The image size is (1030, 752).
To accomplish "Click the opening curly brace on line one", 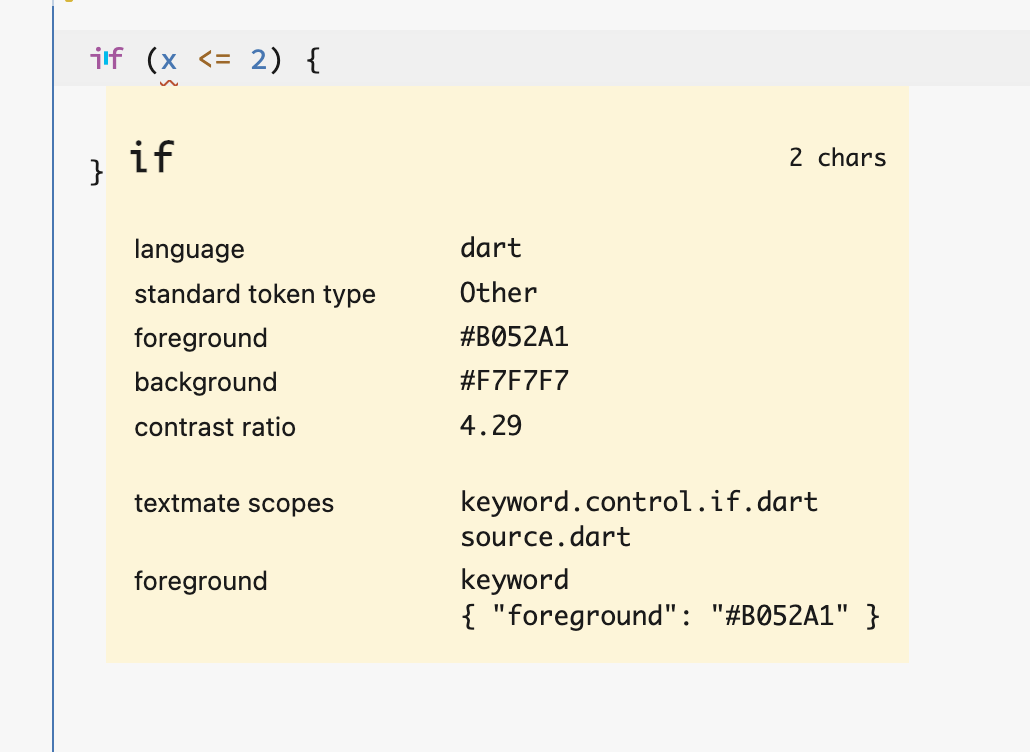I will [311, 59].
